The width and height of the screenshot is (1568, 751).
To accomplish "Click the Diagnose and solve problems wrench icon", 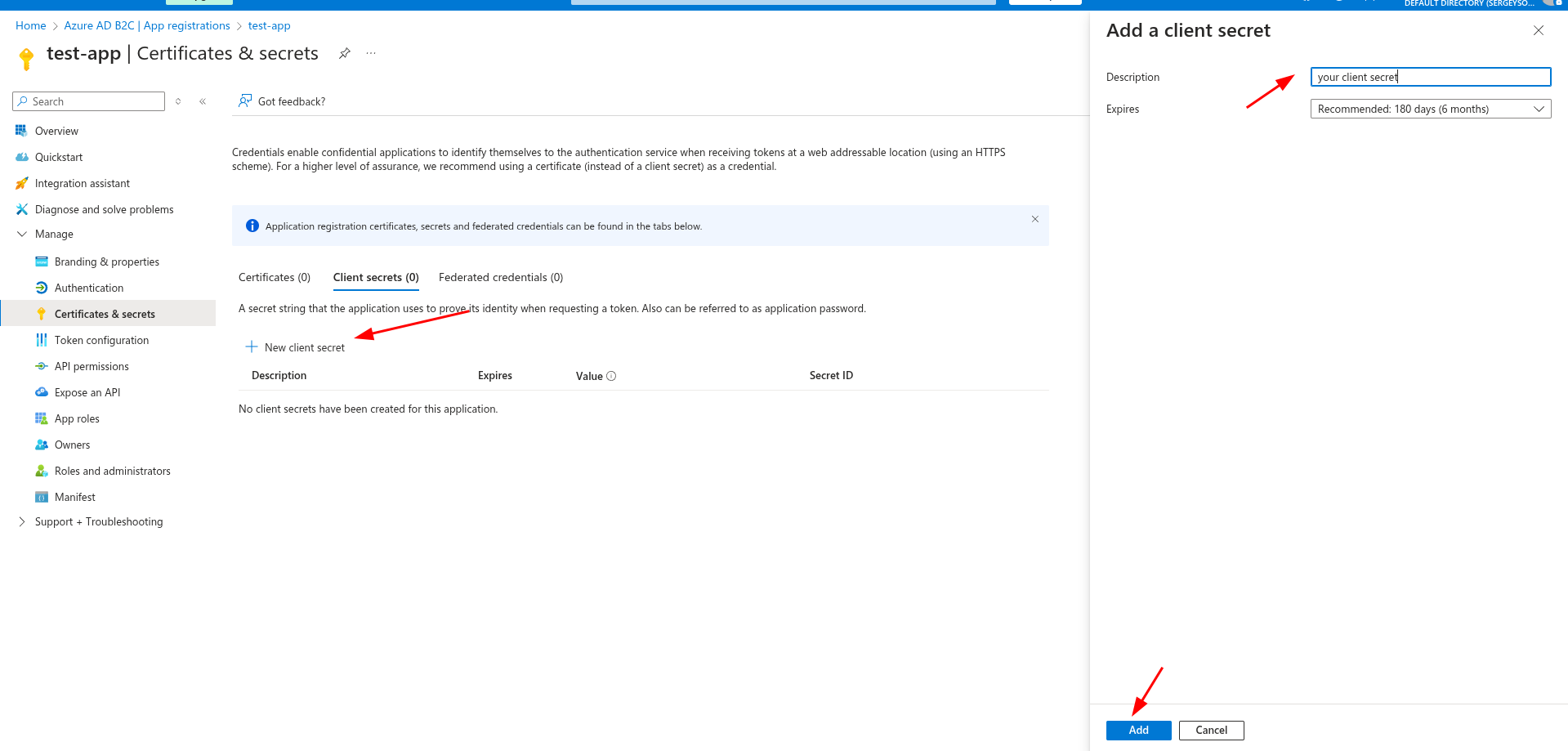I will click(22, 209).
